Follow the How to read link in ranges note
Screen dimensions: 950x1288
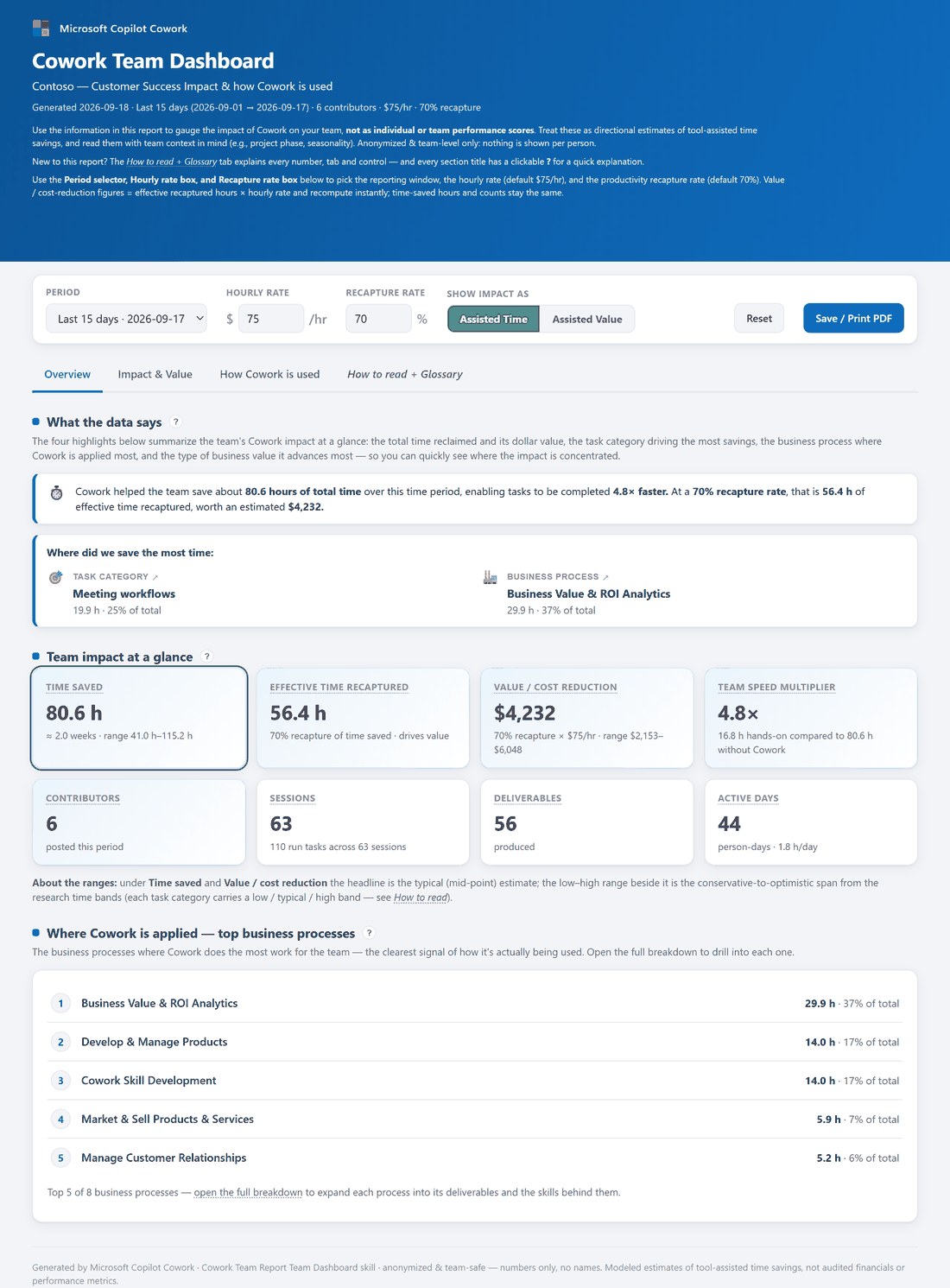tap(421, 898)
